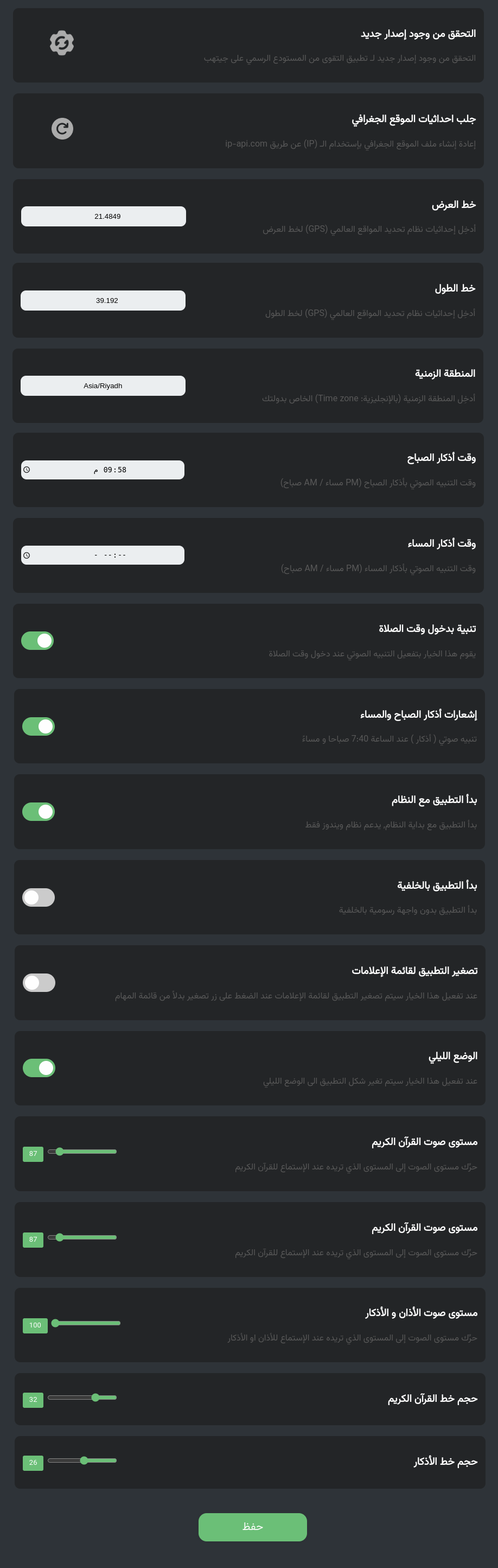The image size is (498, 1568).
Task: Disable the prayer time alert toggle
Action: (x=37, y=641)
